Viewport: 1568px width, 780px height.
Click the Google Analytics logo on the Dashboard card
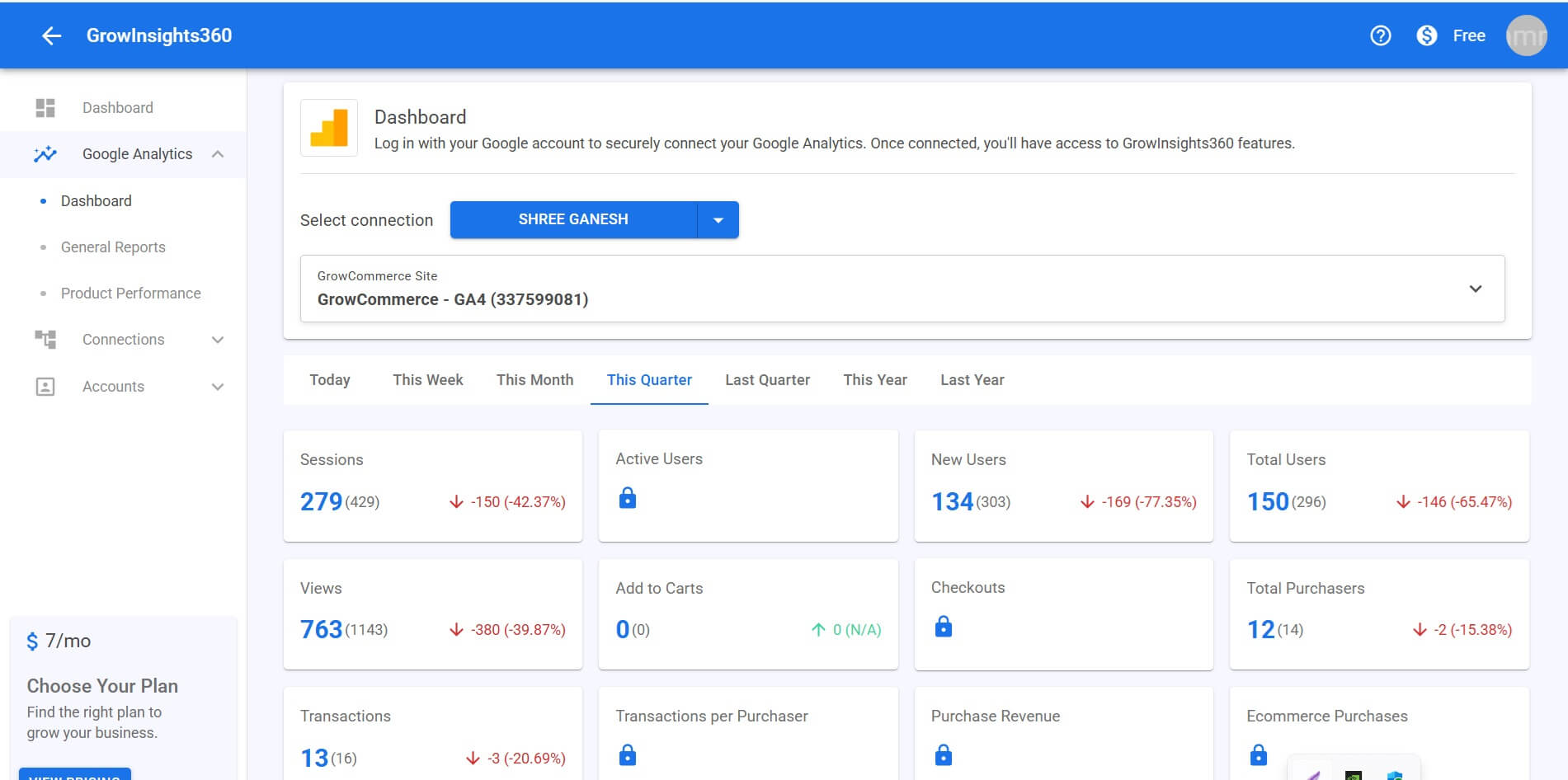pos(329,128)
